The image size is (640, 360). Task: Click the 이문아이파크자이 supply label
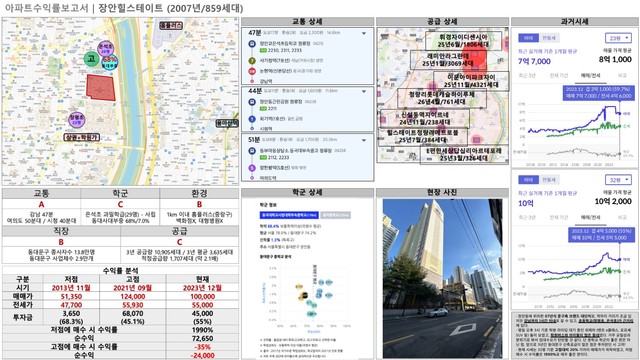(471, 80)
